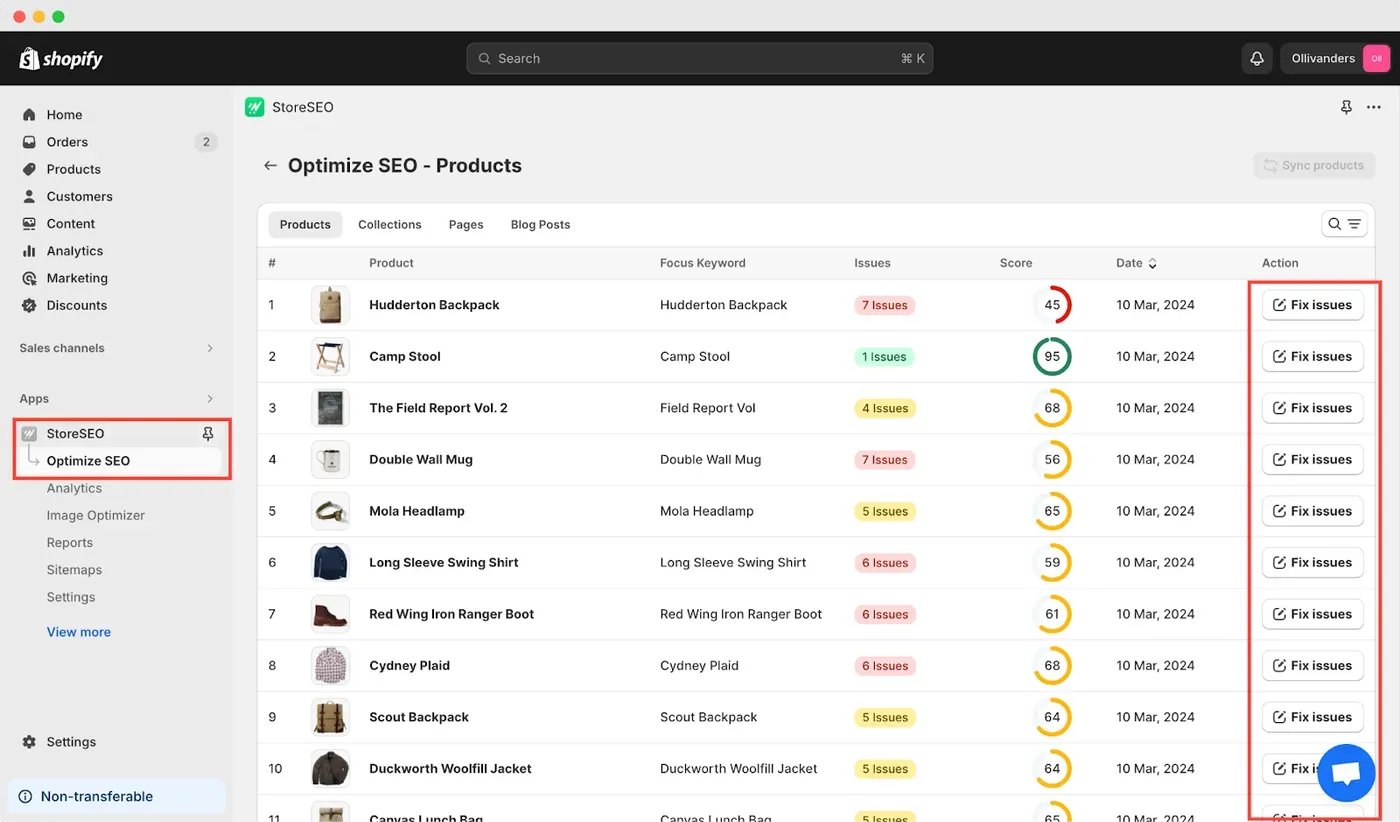This screenshot has width=1400, height=822.
Task: Open Optimize SEO in the sidebar
Action: click(x=88, y=461)
